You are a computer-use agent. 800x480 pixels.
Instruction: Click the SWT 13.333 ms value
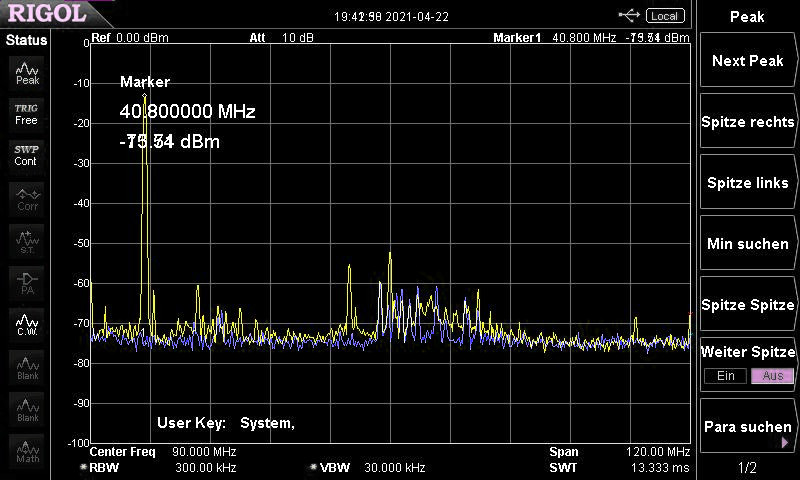(660, 468)
